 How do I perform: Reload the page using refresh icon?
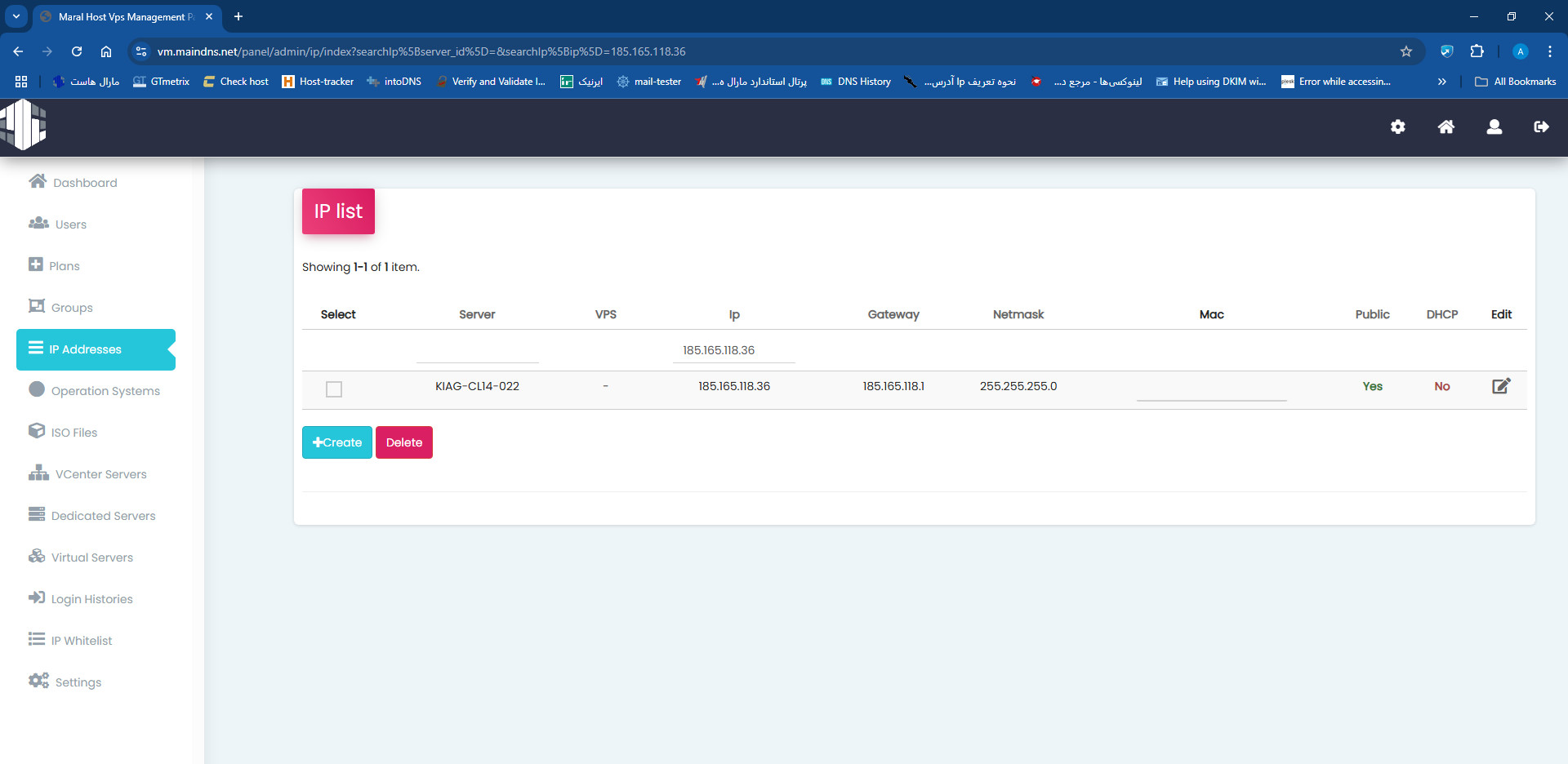point(77,51)
